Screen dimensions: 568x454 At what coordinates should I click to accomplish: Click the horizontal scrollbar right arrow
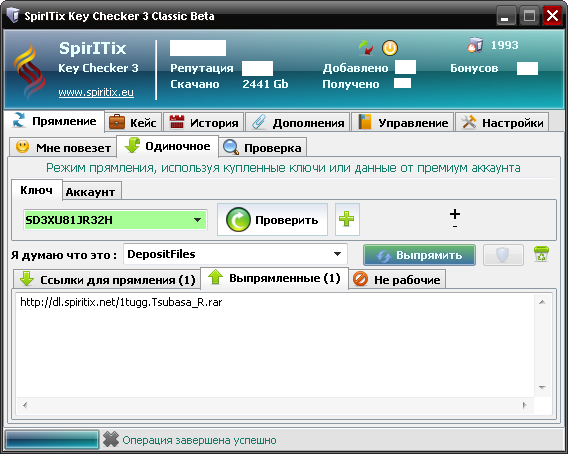(525, 405)
